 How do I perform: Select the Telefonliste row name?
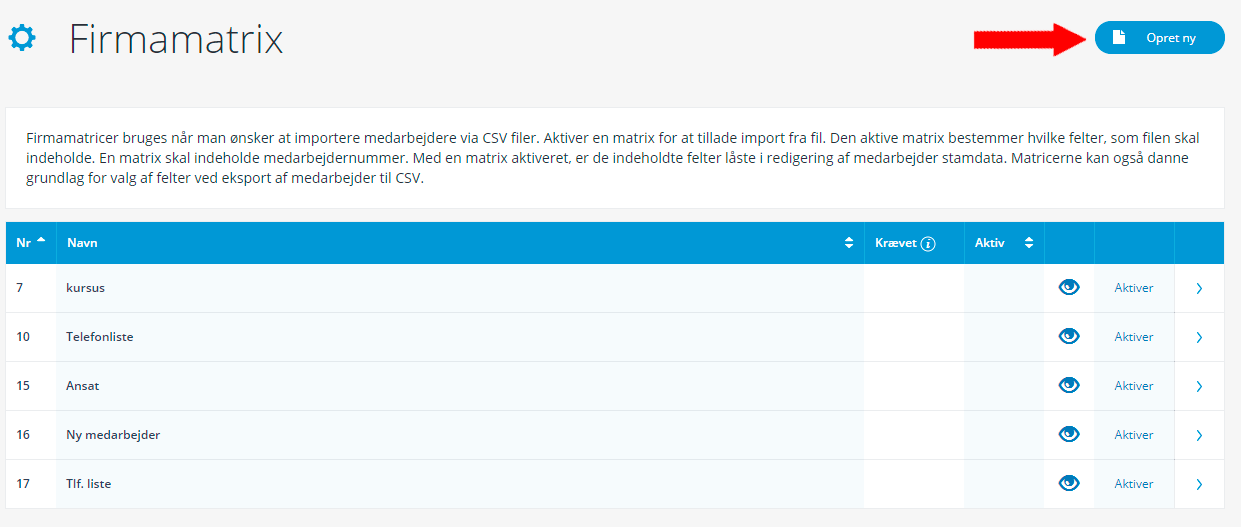100,337
